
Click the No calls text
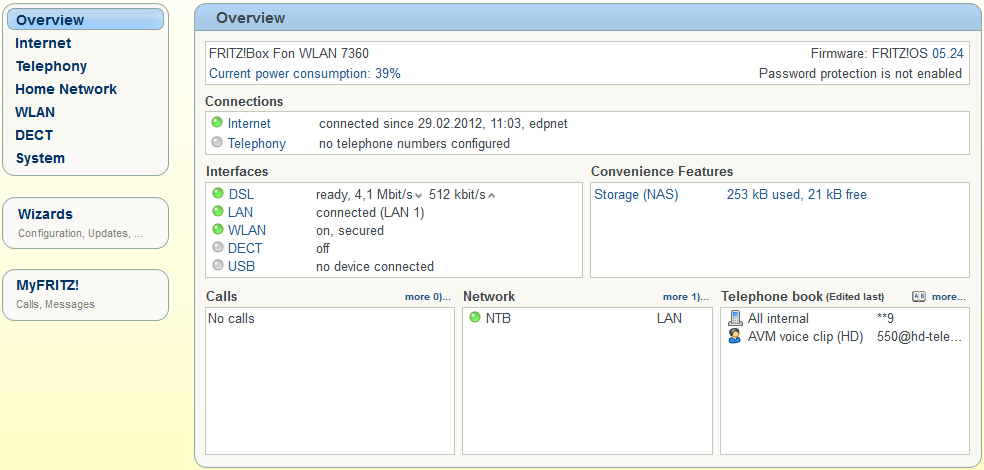[x=231, y=318]
